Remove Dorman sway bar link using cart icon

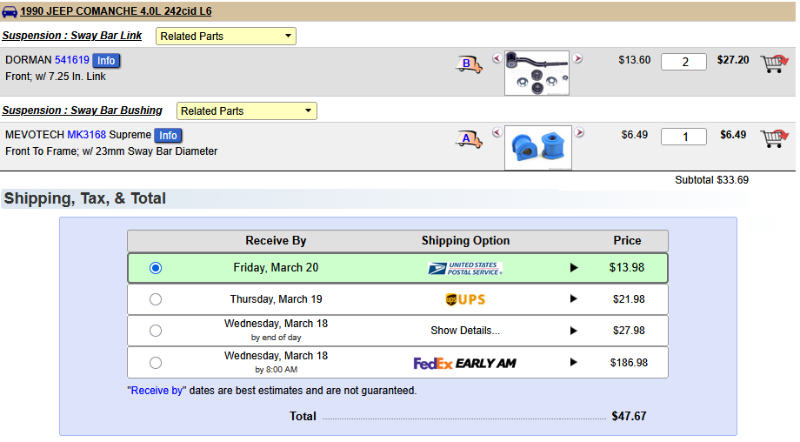pyautogui.click(x=772, y=63)
